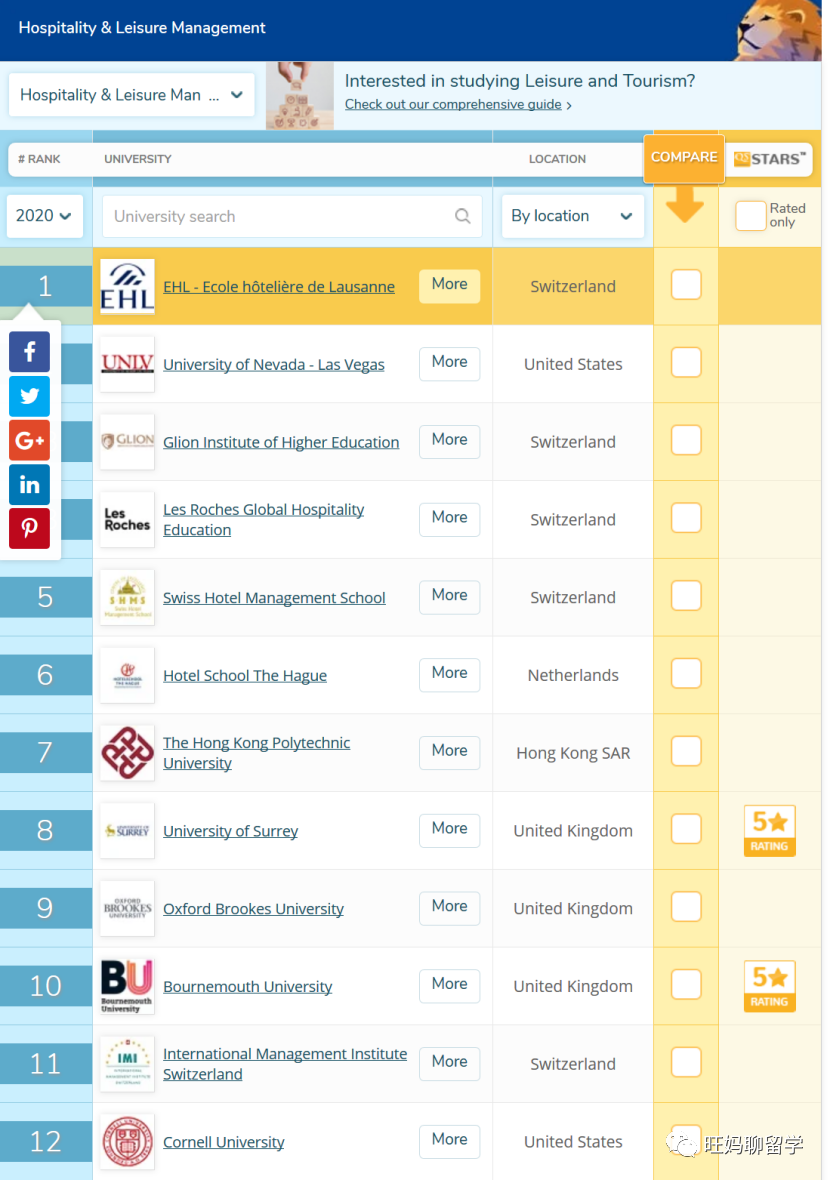Open the Leisure and Tourism guide thumbnail
The height and width of the screenshot is (1181, 830).
(x=300, y=96)
